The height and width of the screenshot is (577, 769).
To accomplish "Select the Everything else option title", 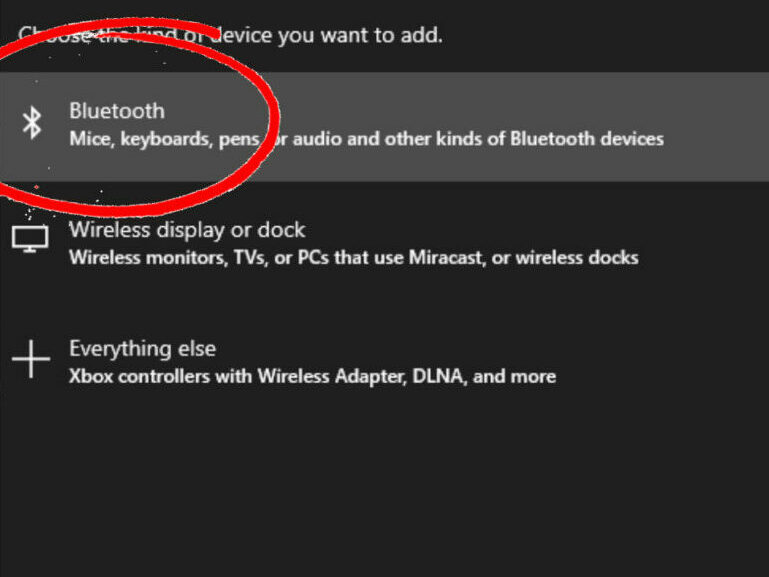I will pos(142,348).
